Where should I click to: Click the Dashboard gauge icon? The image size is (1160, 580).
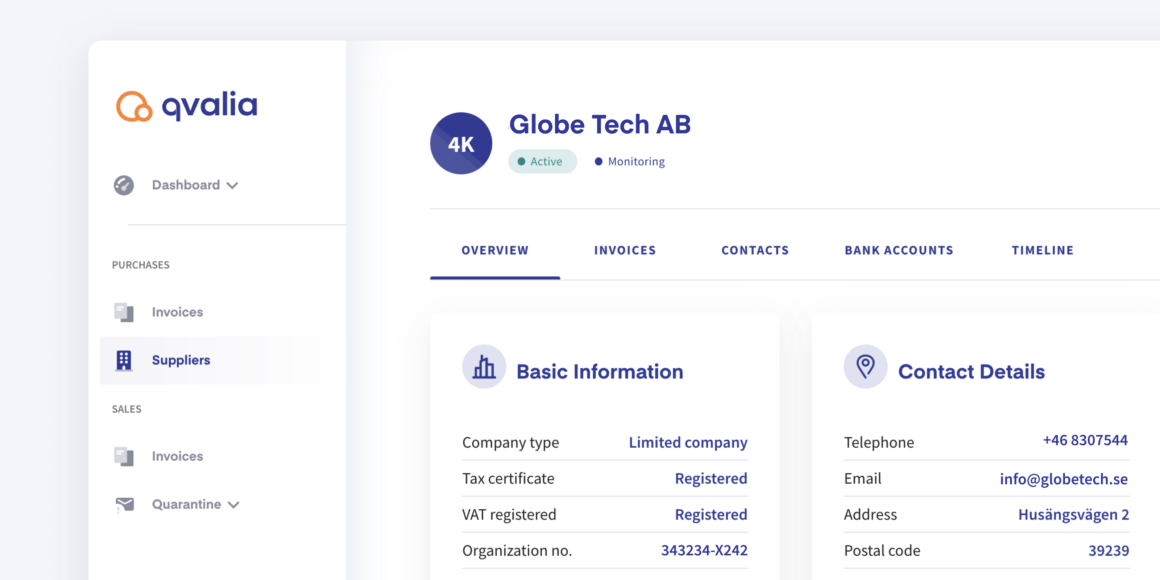(x=124, y=185)
